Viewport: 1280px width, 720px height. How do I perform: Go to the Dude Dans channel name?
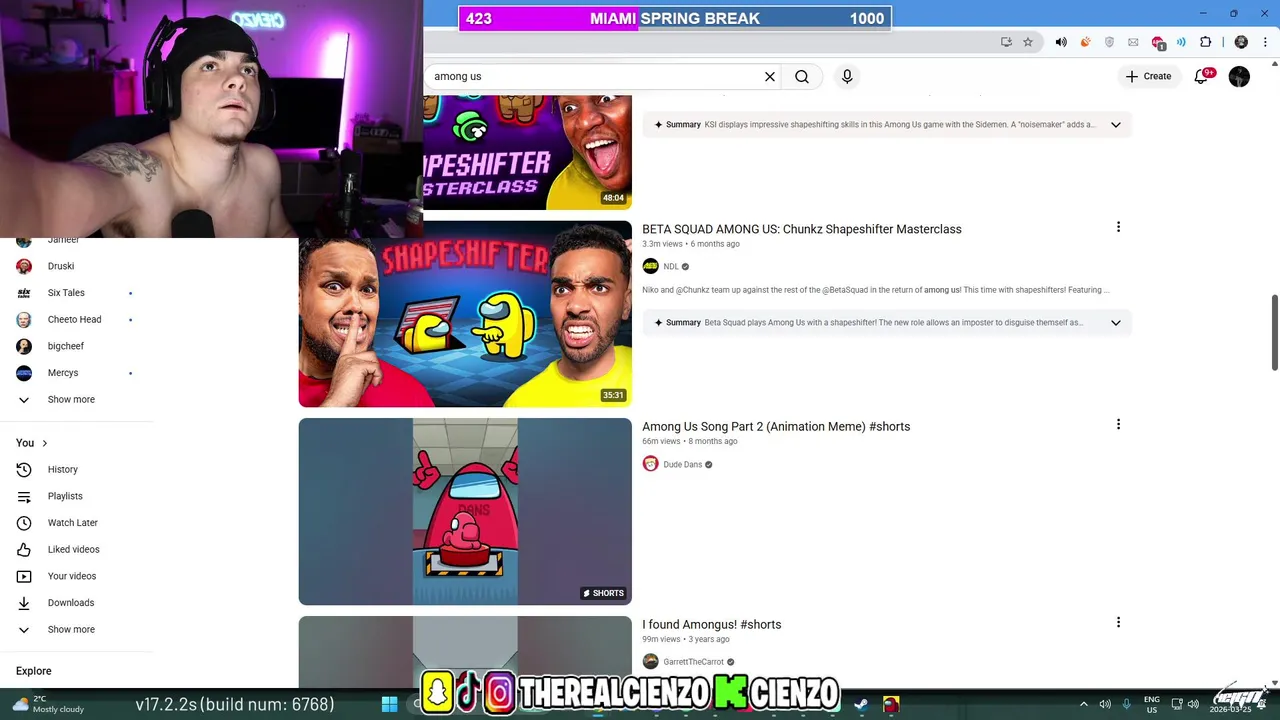click(x=682, y=464)
